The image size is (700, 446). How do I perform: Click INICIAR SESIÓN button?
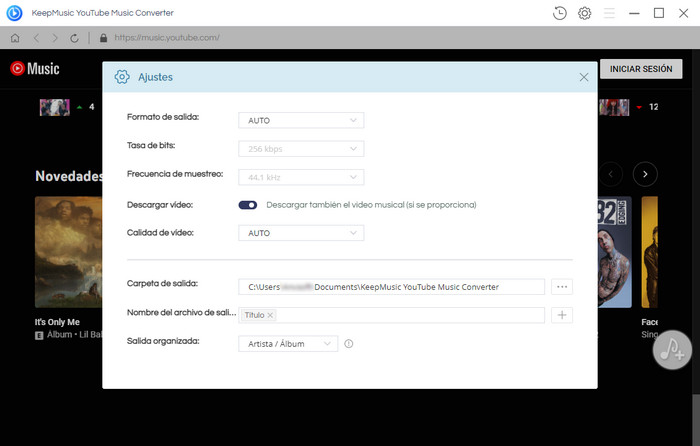641,69
